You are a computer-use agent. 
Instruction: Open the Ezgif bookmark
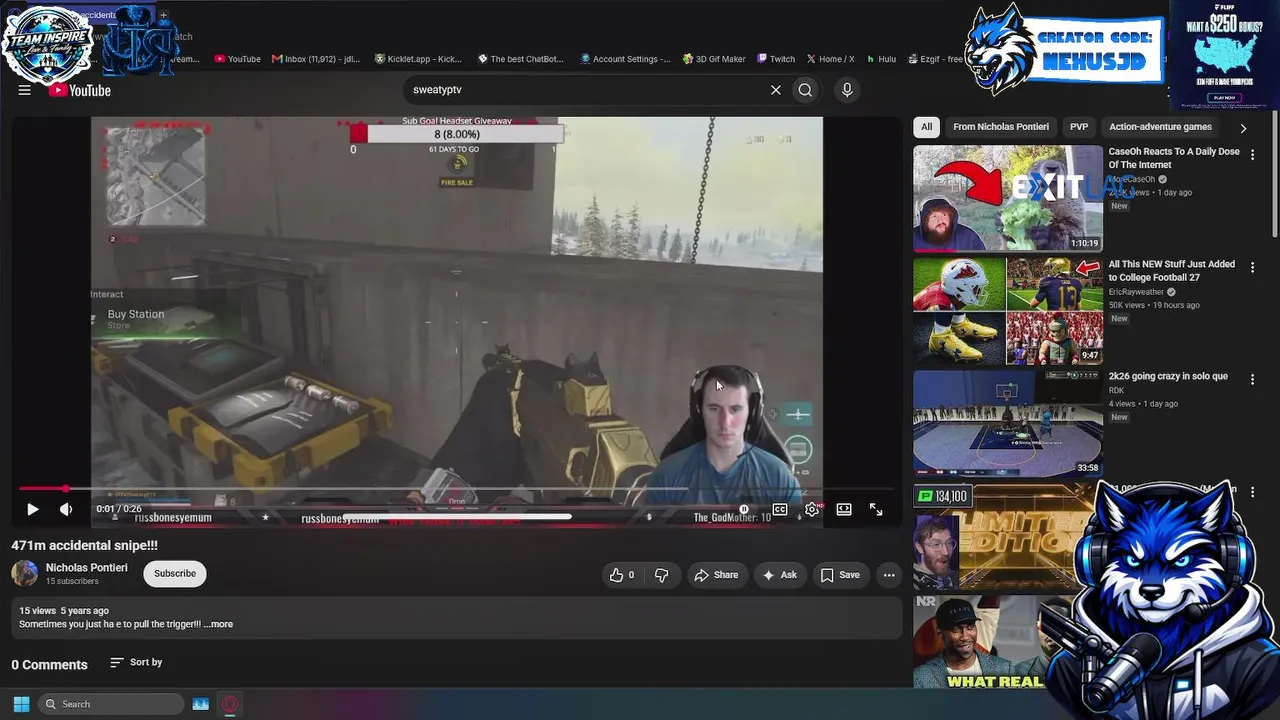coord(936,59)
